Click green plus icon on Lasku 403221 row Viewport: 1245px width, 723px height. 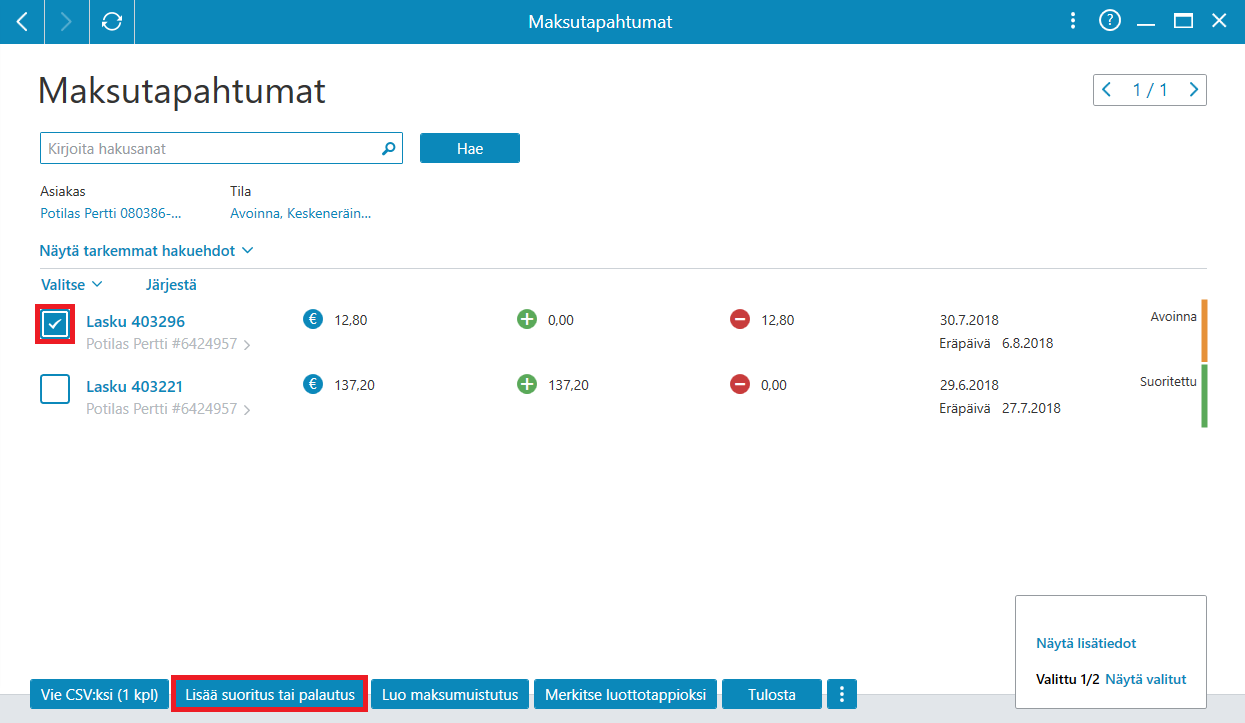pyautogui.click(x=527, y=384)
